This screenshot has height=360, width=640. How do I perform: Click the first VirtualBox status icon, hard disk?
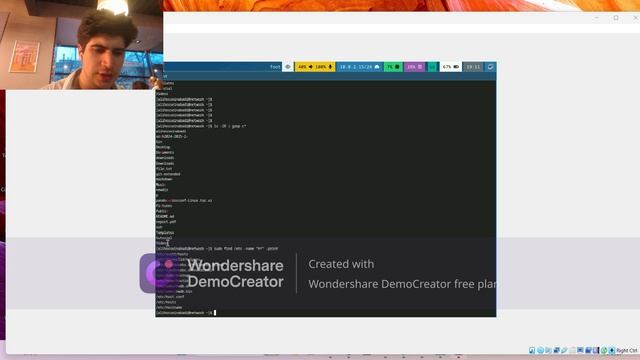click(x=532, y=350)
